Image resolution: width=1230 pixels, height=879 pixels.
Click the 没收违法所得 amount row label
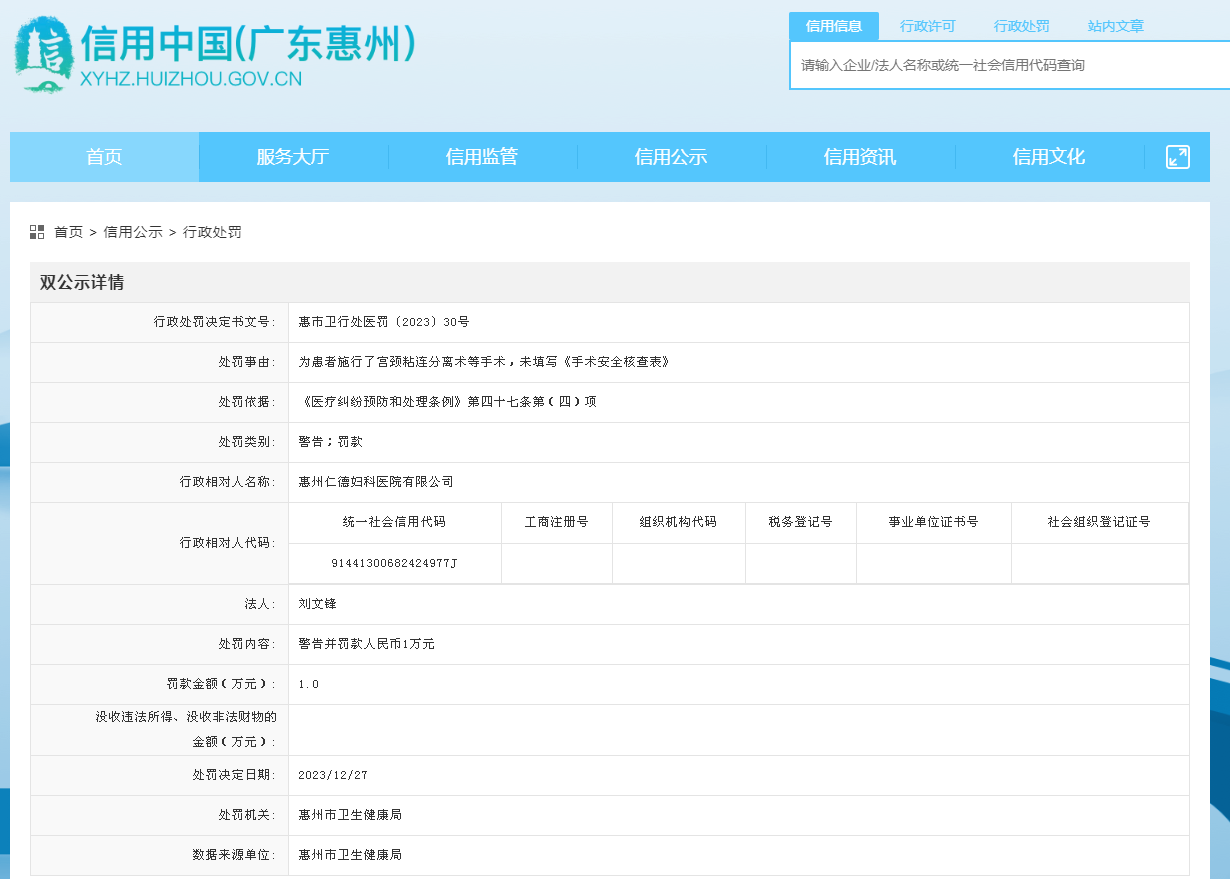(x=186, y=730)
